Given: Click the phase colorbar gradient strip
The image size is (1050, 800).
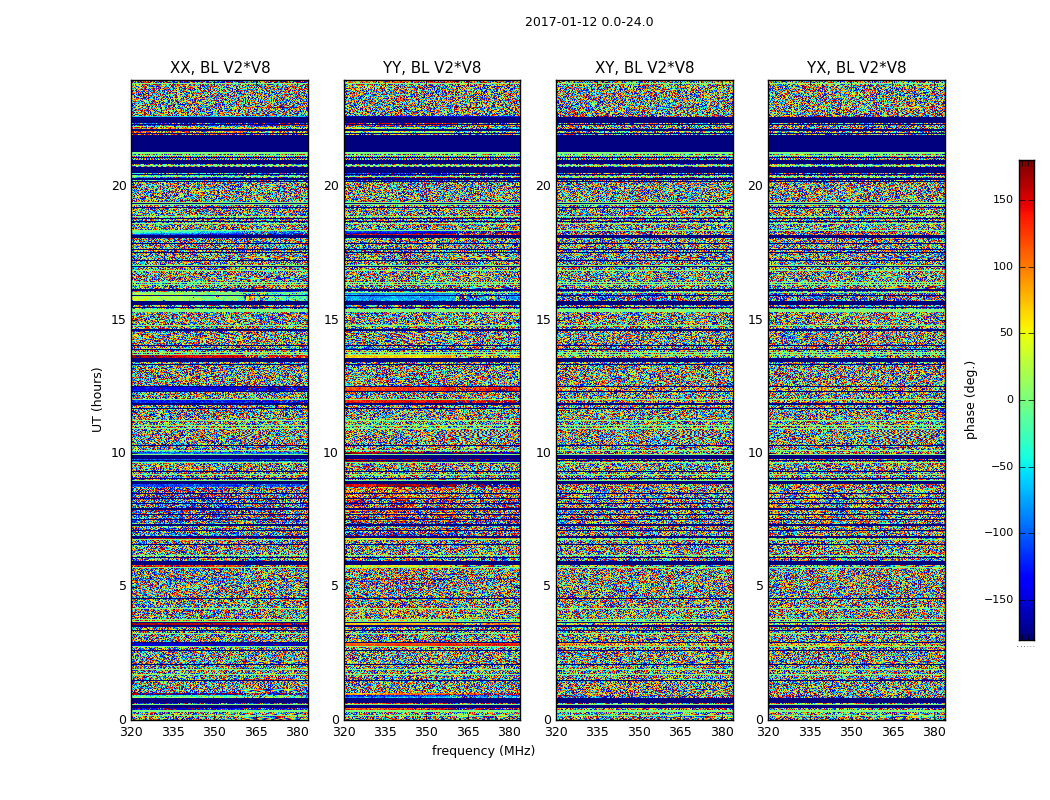Looking at the screenshot, I should pos(1027,400).
